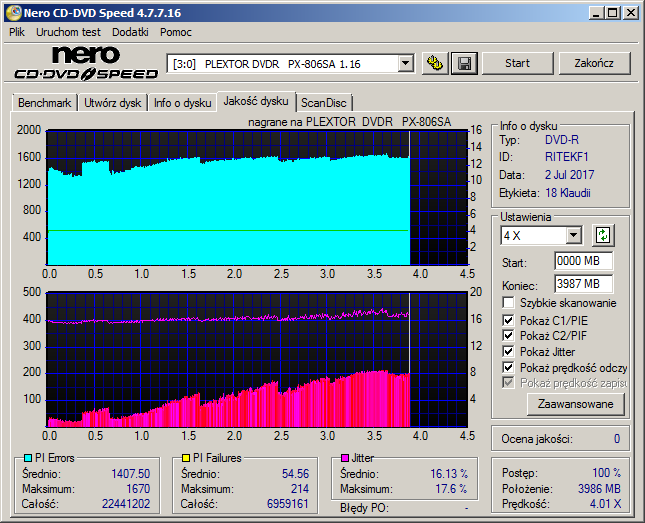The width and height of the screenshot is (645, 523).
Task: Maximize the Nero CD-DVD Speed window
Action: [613, 13]
